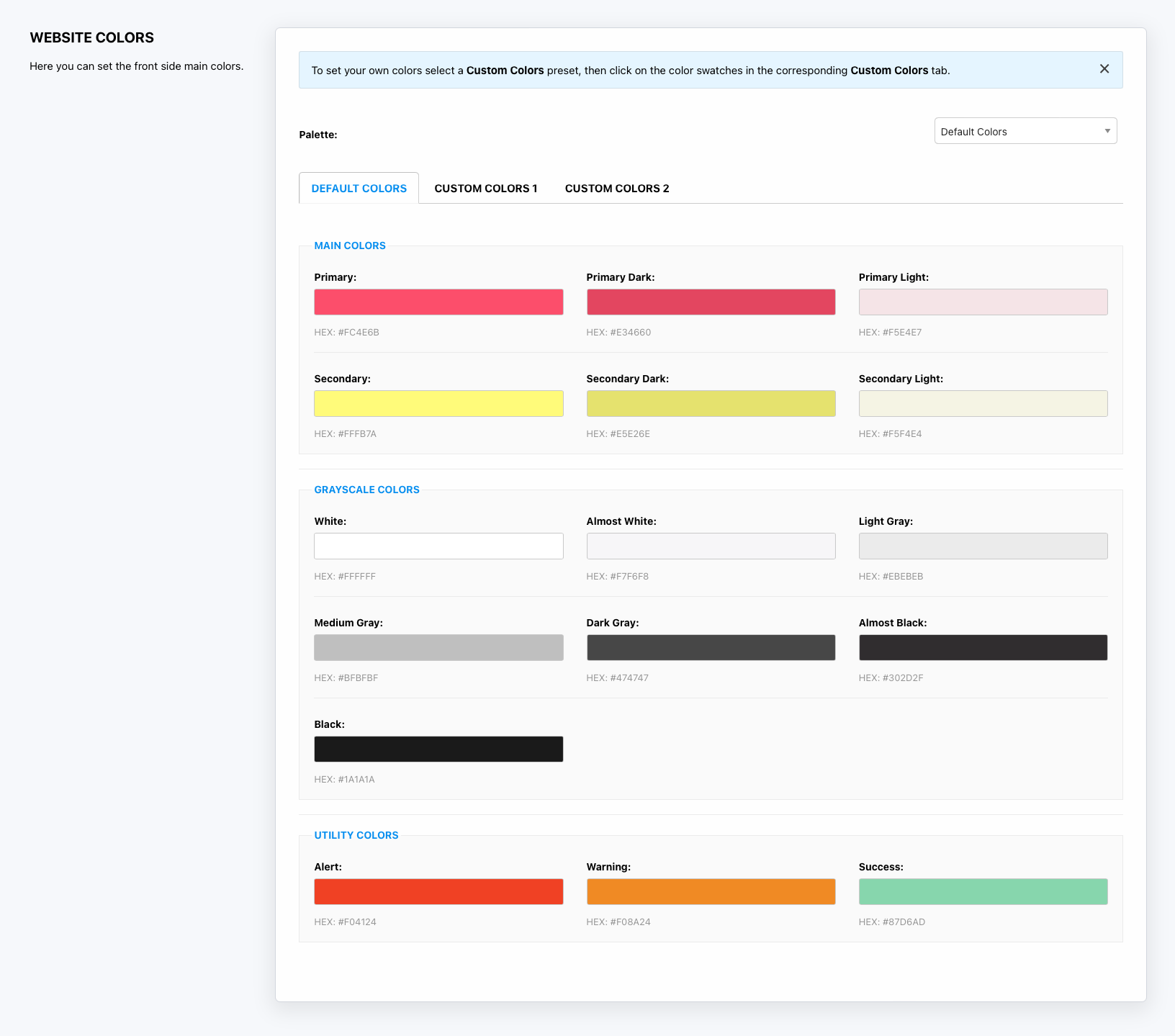Select the Dark Gray color swatch
1175x1036 pixels.
pyautogui.click(x=711, y=648)
